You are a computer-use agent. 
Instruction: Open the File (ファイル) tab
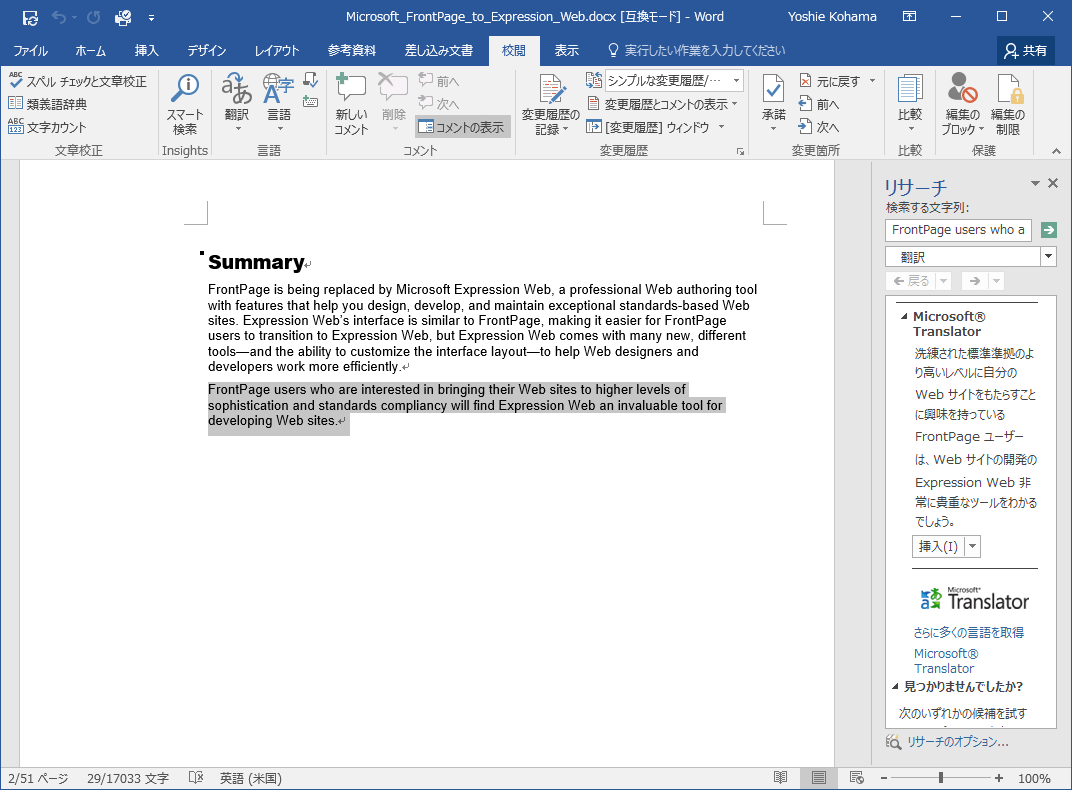tap(30, 51)
